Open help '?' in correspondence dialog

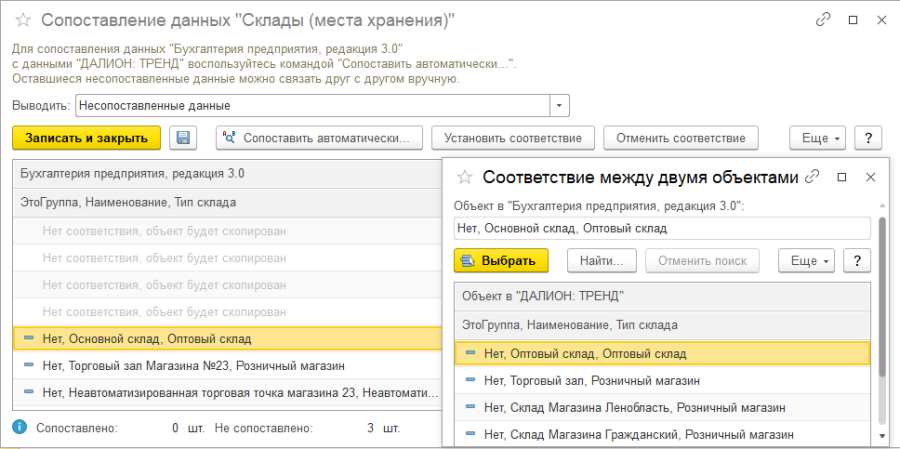click(857, 261)
